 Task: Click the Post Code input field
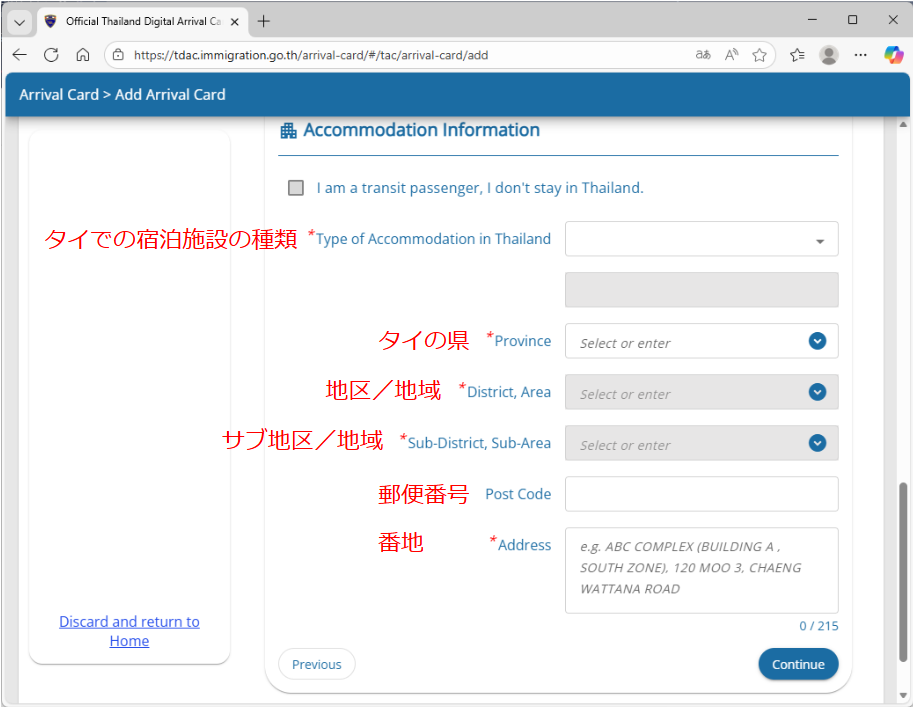701,494
